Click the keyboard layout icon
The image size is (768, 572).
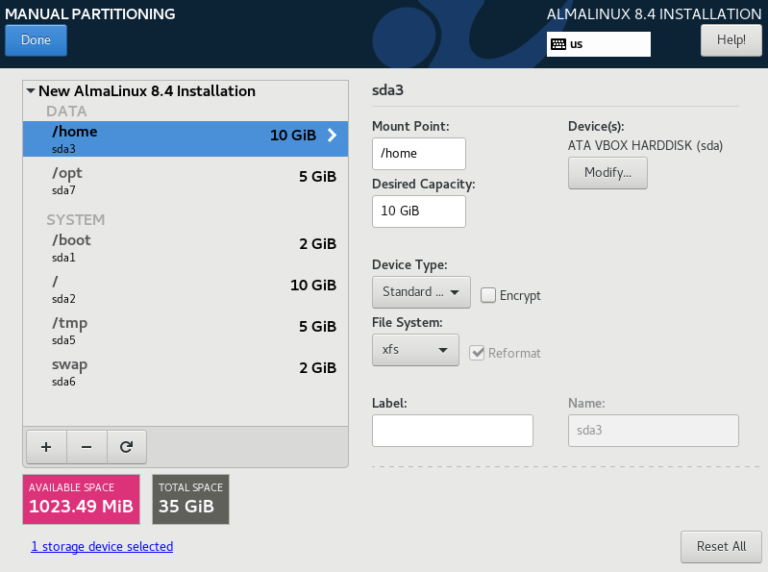558,44
